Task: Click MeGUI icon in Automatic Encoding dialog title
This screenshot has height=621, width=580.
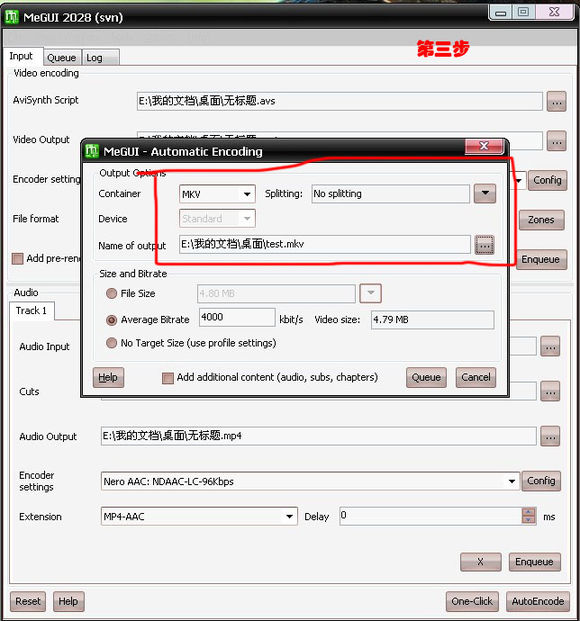Action: click(92, 151)
